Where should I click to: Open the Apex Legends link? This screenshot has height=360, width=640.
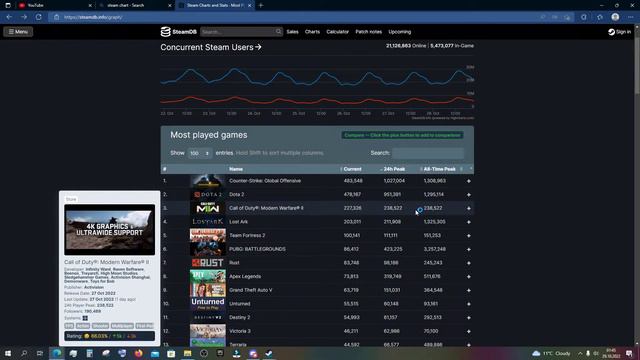click(x=245, y=276)
